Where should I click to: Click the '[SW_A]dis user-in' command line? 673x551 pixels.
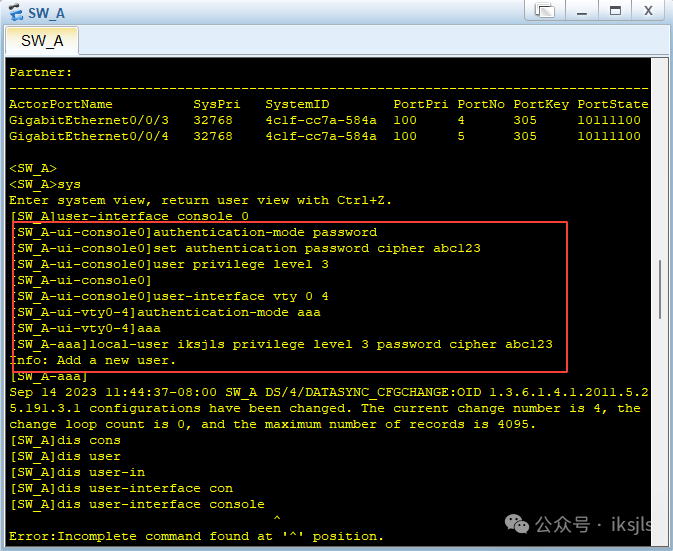77,472
